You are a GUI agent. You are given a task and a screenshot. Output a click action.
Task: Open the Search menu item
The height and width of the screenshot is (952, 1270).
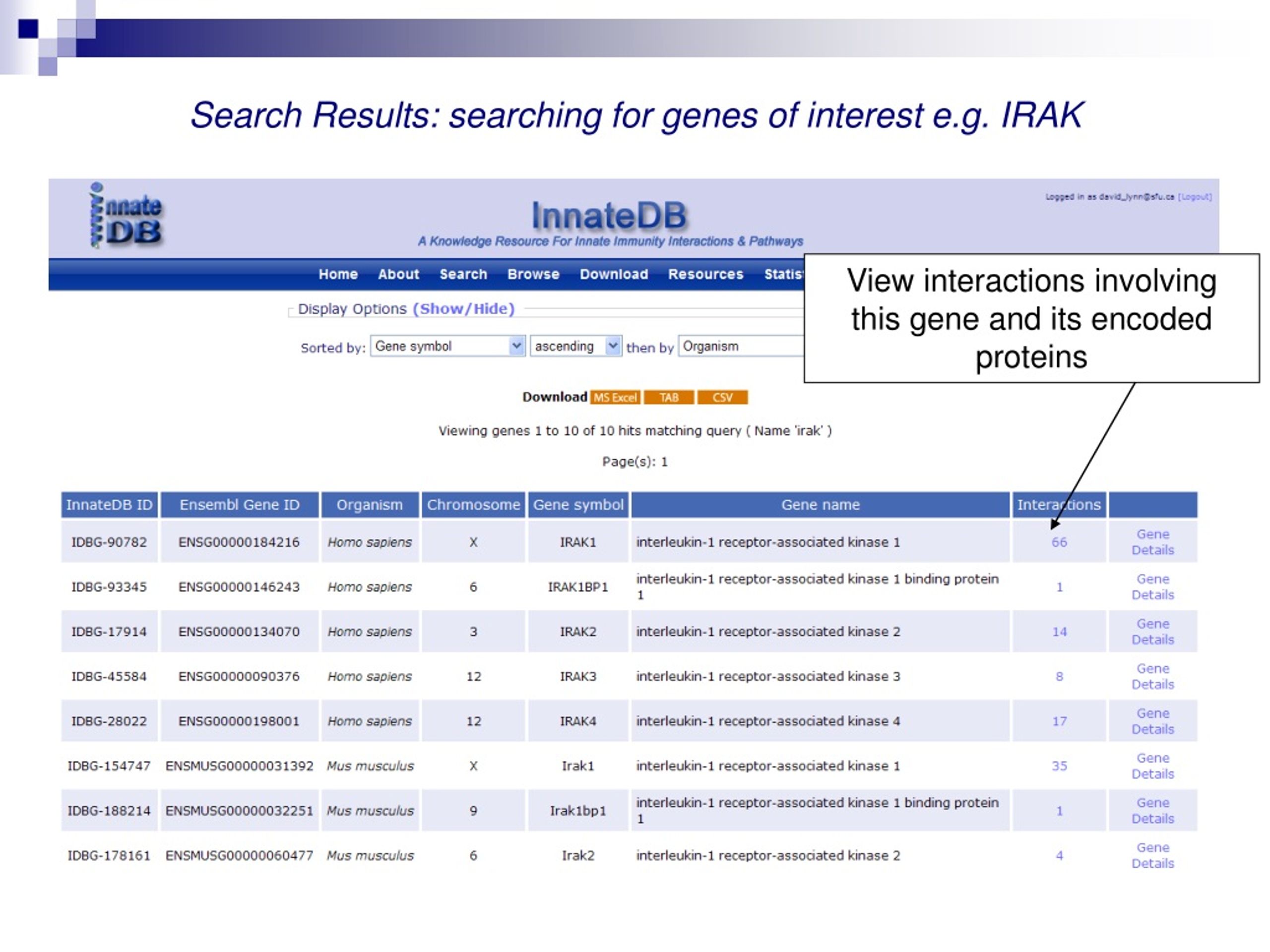[x=463, y=274]
